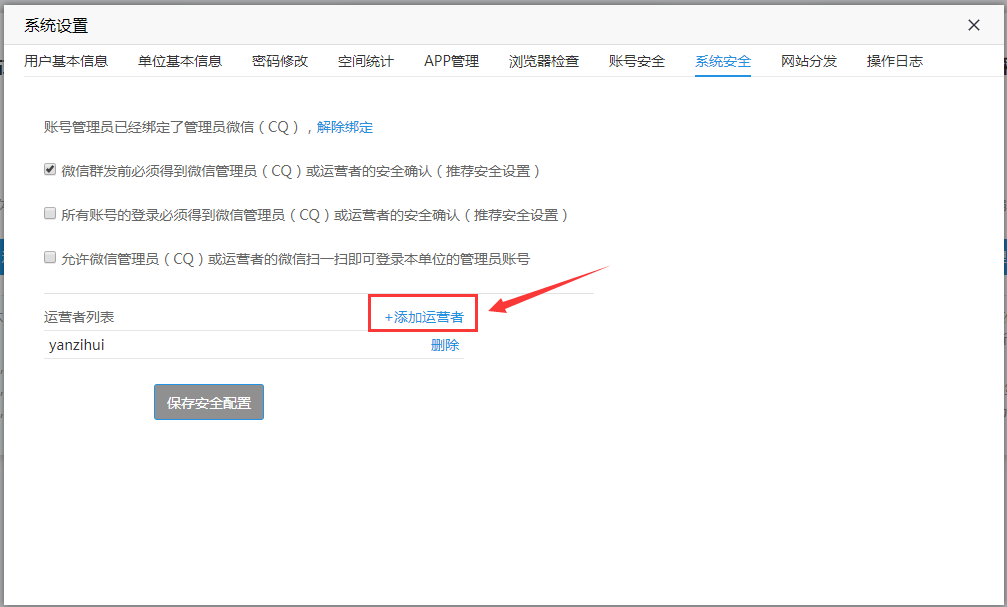The width and height of the screenshot is (1007, 607).
Task: Delete the operator yanzihui via 删除
Action: (x=445, y=345)
